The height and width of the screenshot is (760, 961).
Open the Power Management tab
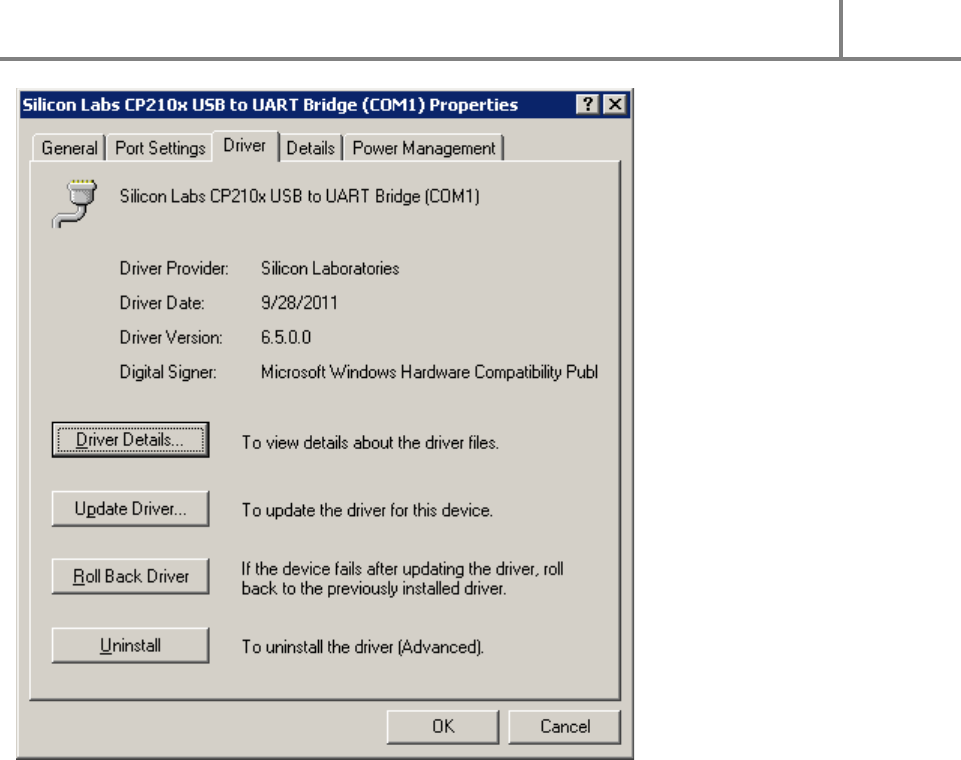[424, 148]
